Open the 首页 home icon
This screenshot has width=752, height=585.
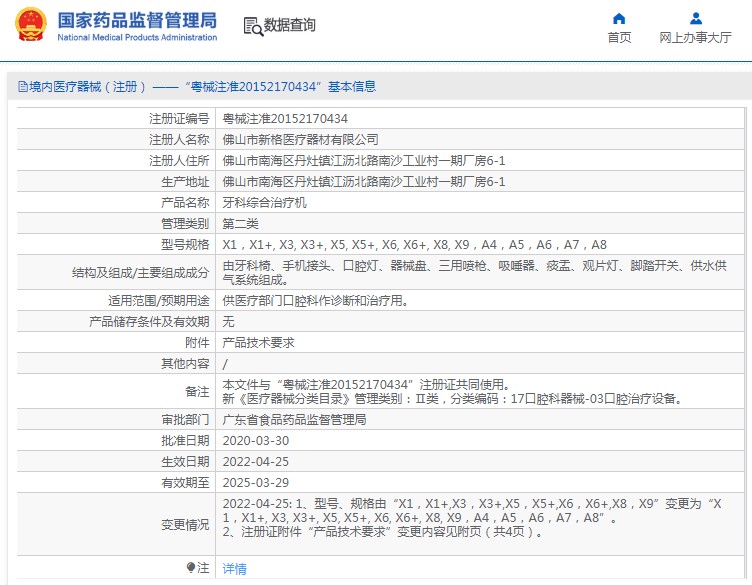pyautogui.click(x=619, y=19)
